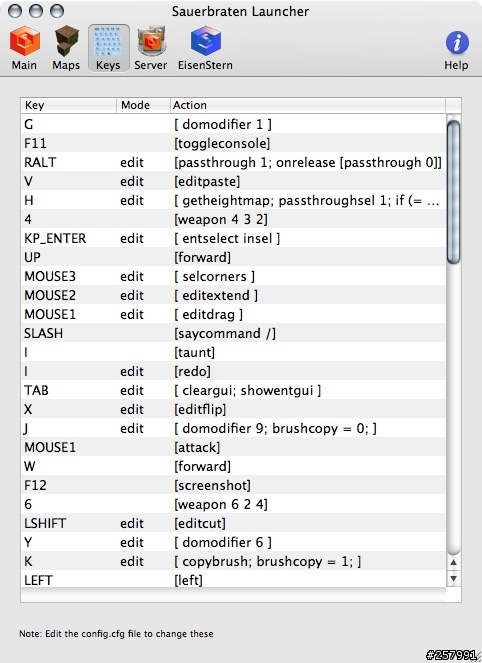Select the RALT passthrough binding row
The width and height of the screenshot is (482, 663).
tap(233, 162)
